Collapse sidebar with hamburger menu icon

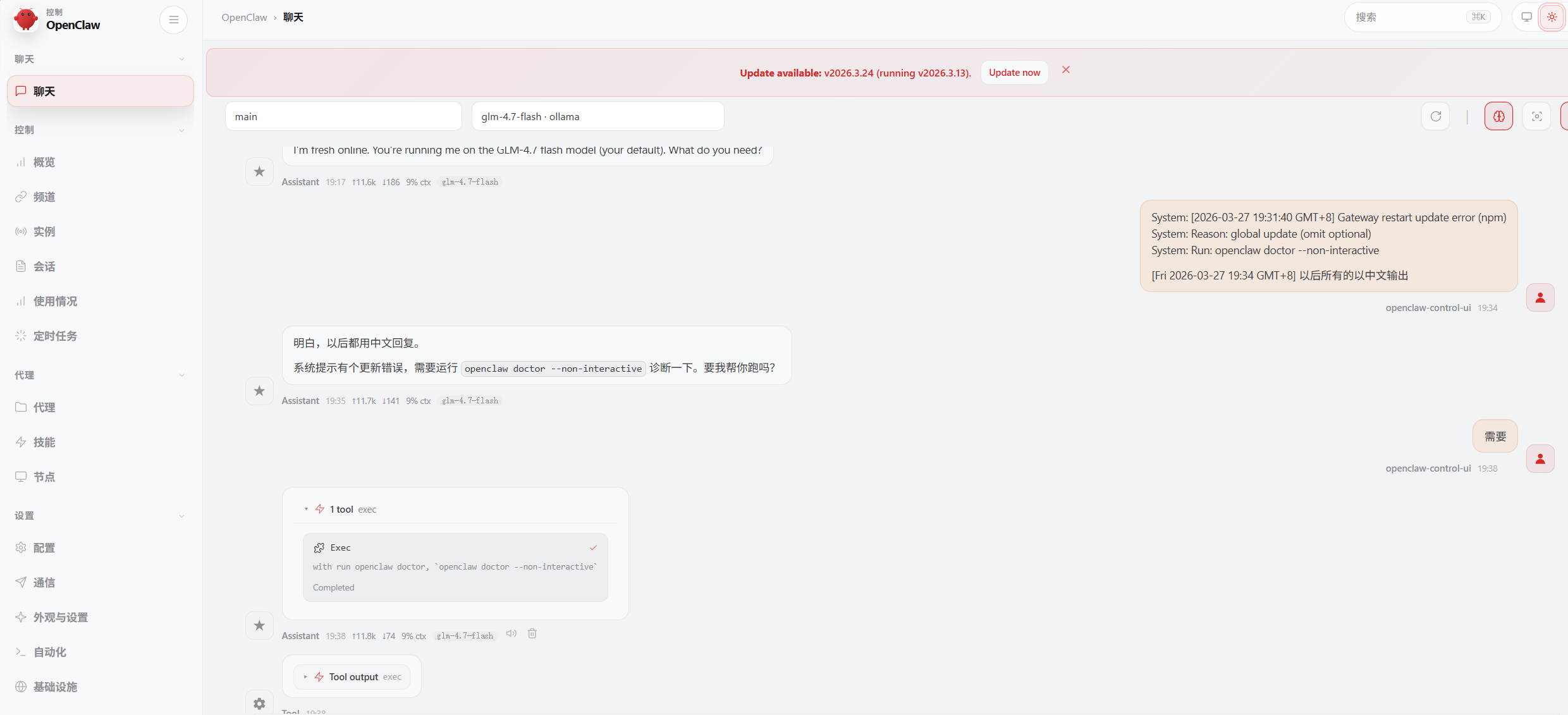tap(173, 20)
